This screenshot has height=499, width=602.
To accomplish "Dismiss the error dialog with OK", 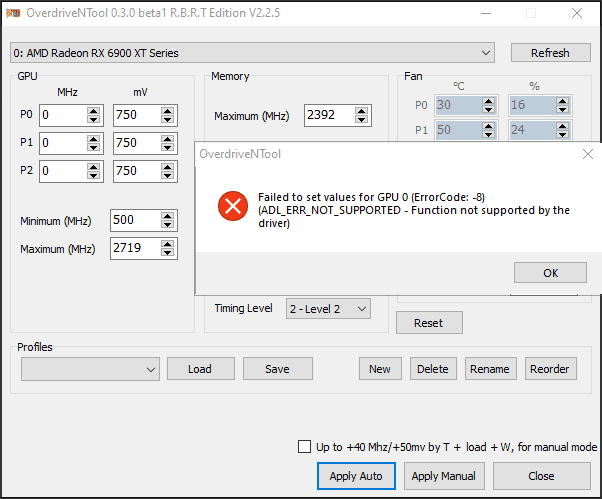I will 550,273.
